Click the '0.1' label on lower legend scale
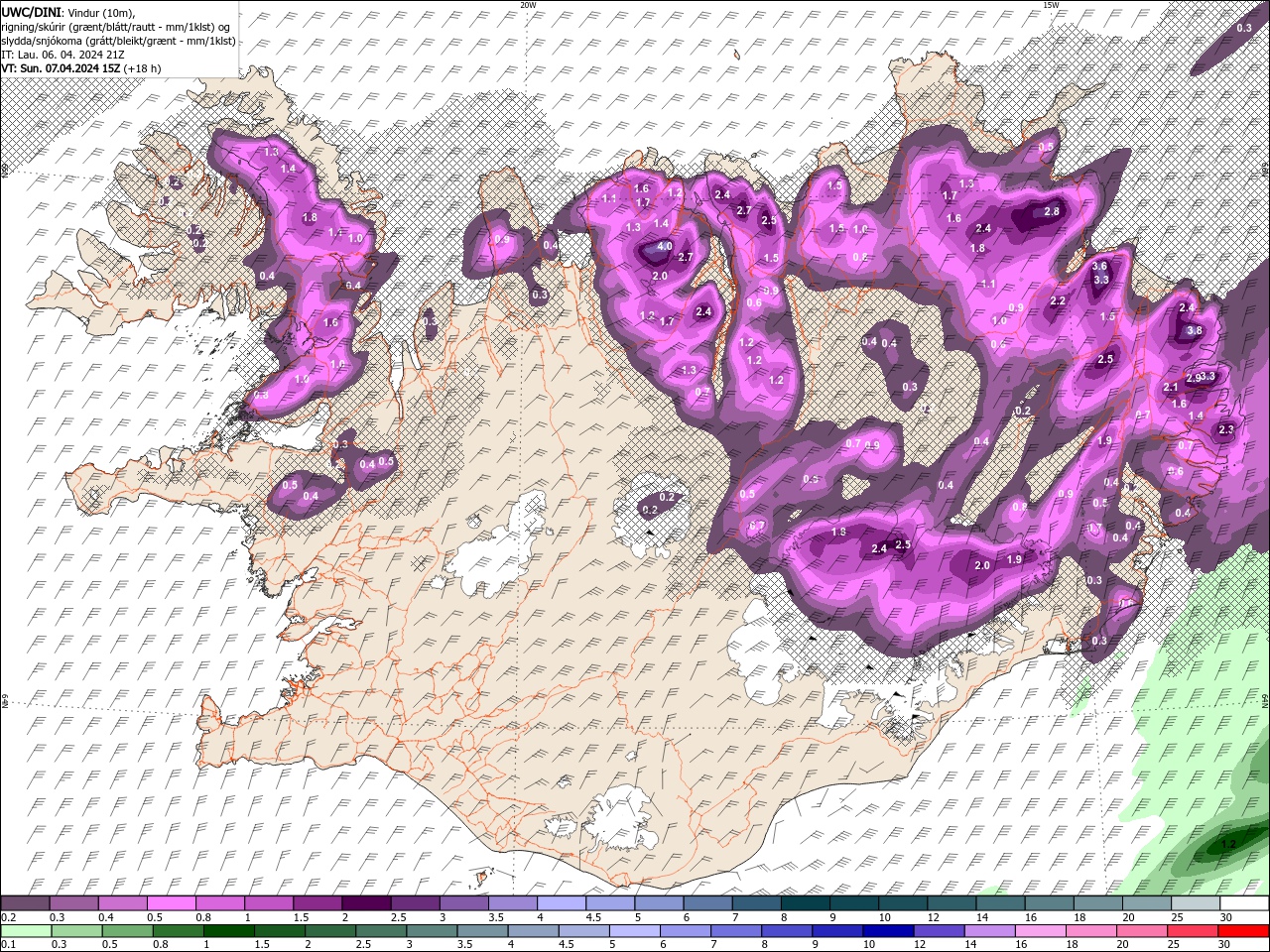The width and height of the screenshot is (1270, 952). click(x=8, y=944)
